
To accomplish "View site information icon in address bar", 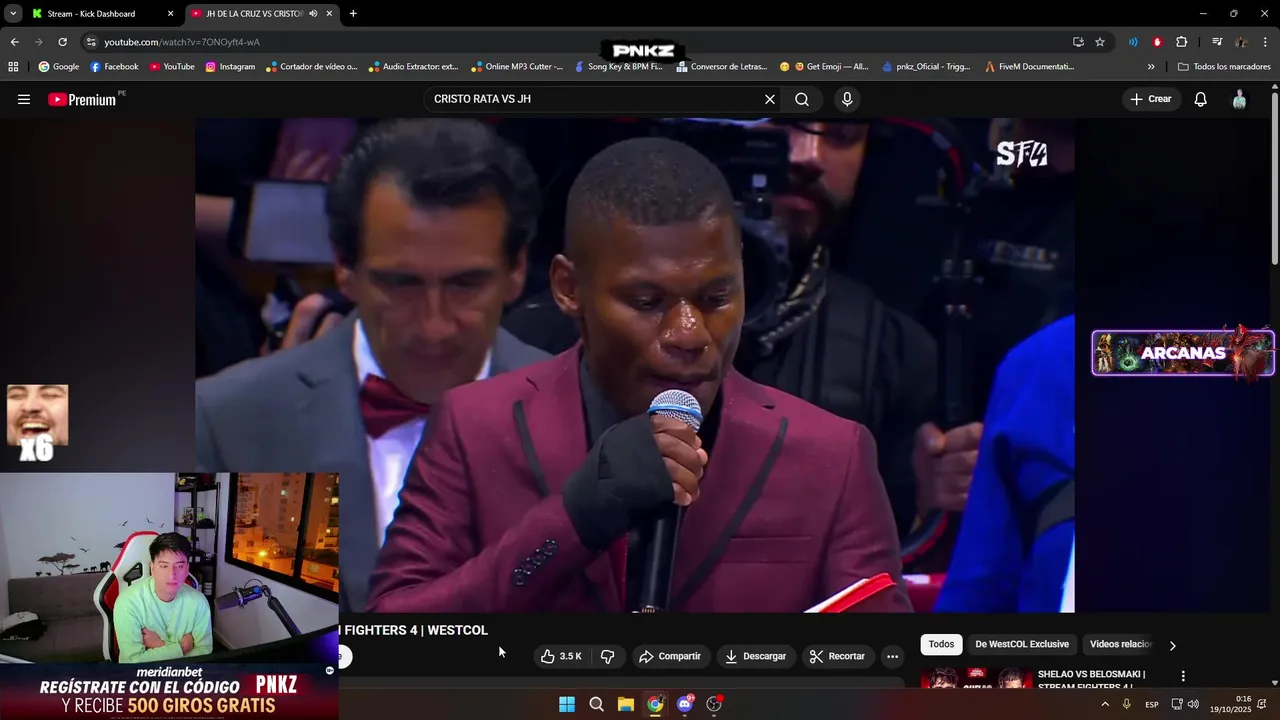I will pos(91,42).
